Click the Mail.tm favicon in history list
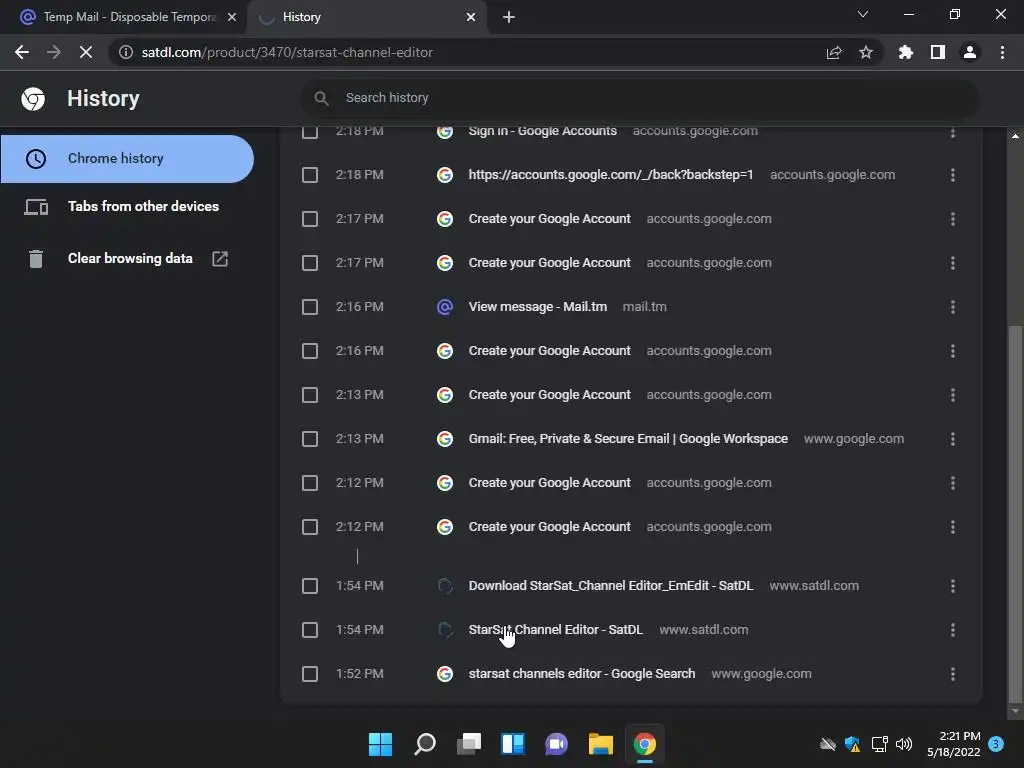 [445, 307]
